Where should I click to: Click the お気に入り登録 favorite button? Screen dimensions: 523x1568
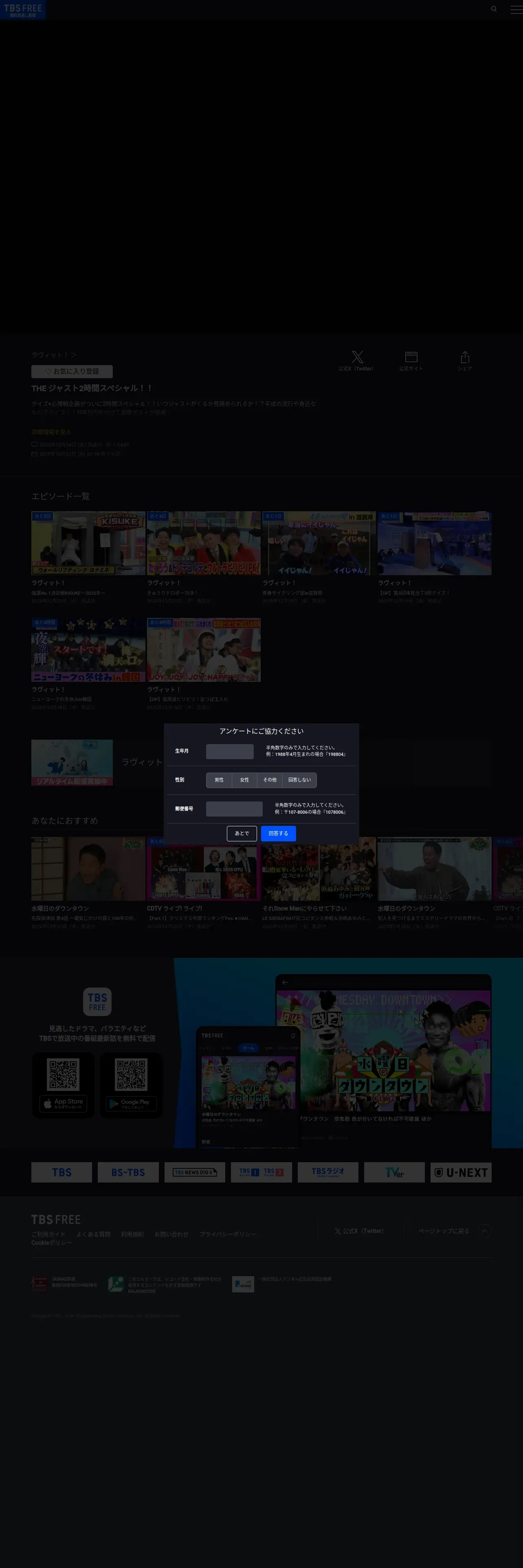[x=72, y=371]
